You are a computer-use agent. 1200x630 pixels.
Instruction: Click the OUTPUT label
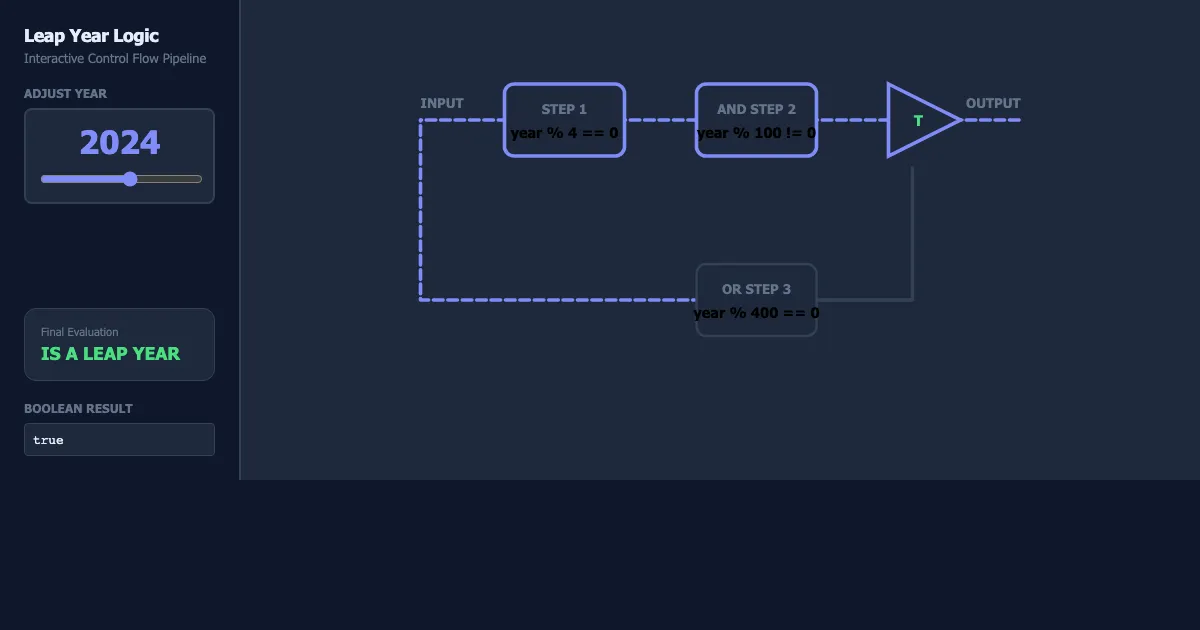[x=993, y=103]
